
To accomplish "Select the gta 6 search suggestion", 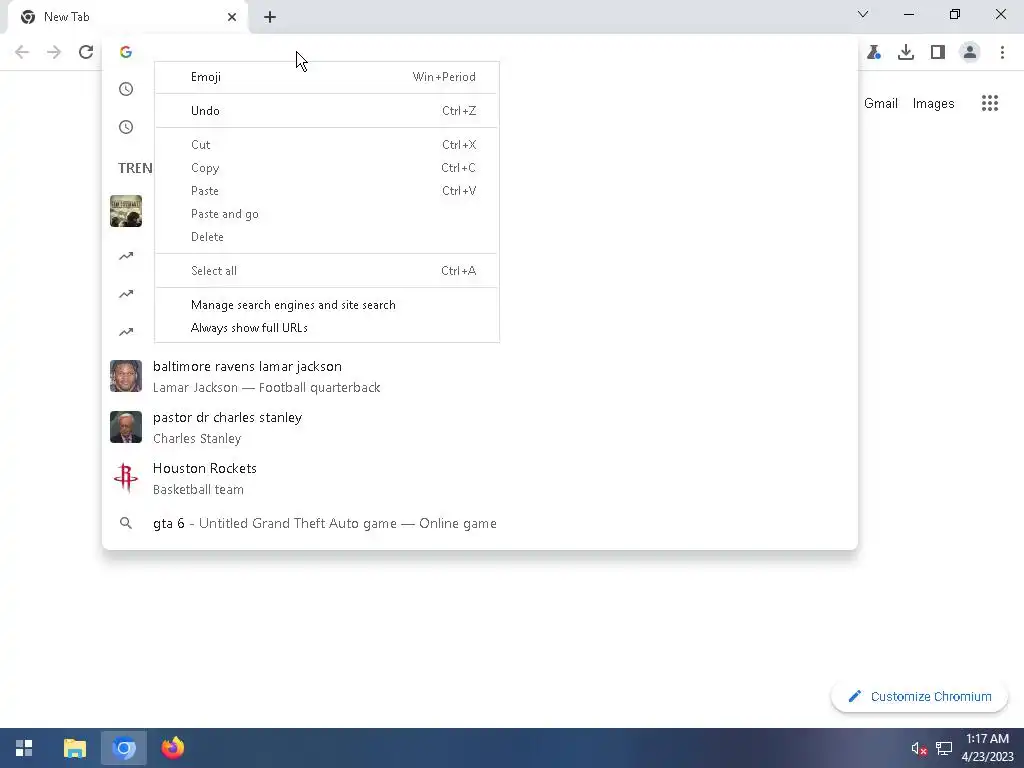I will 479,523.
